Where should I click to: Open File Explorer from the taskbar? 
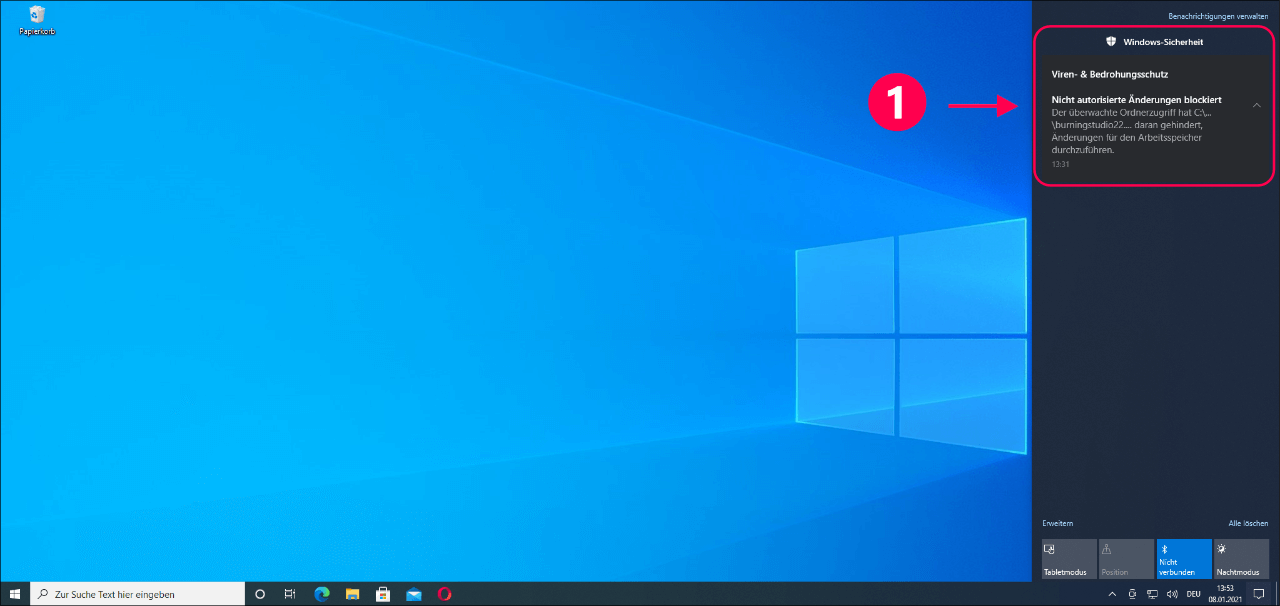click(352, 594)
